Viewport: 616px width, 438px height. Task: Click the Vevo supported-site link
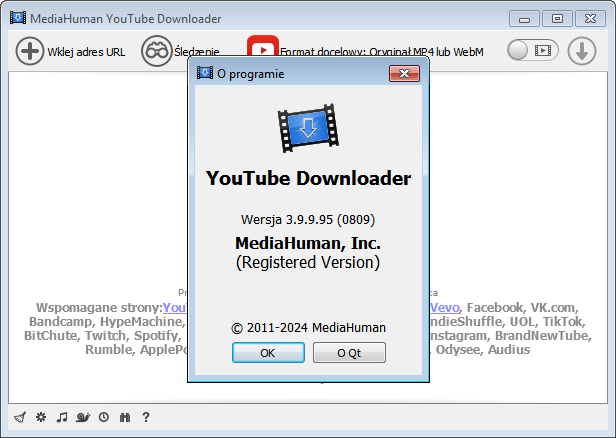tap(445, 308)
